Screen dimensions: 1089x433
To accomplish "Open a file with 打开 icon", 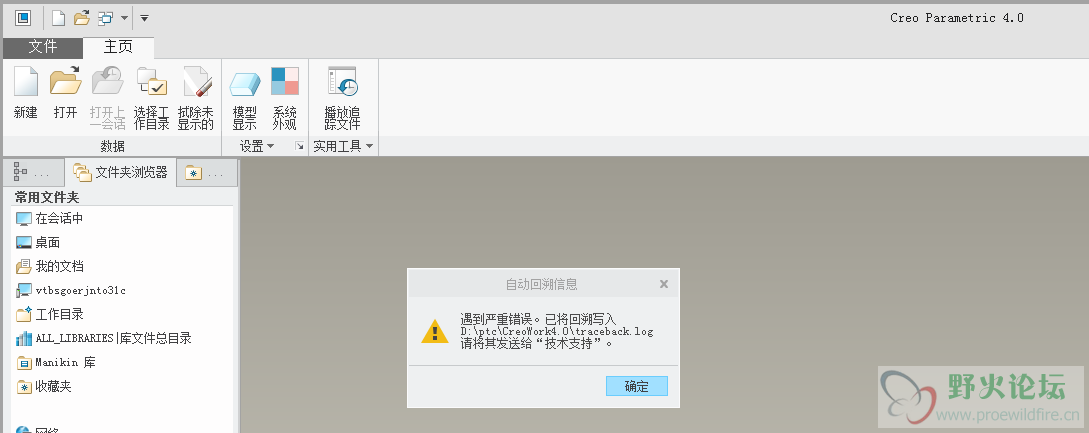I will coord(65,82).
